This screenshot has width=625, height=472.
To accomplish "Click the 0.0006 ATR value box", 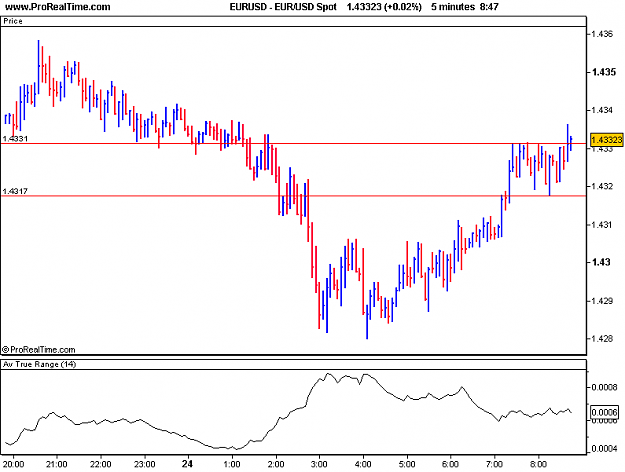I will tap(604, 412).
